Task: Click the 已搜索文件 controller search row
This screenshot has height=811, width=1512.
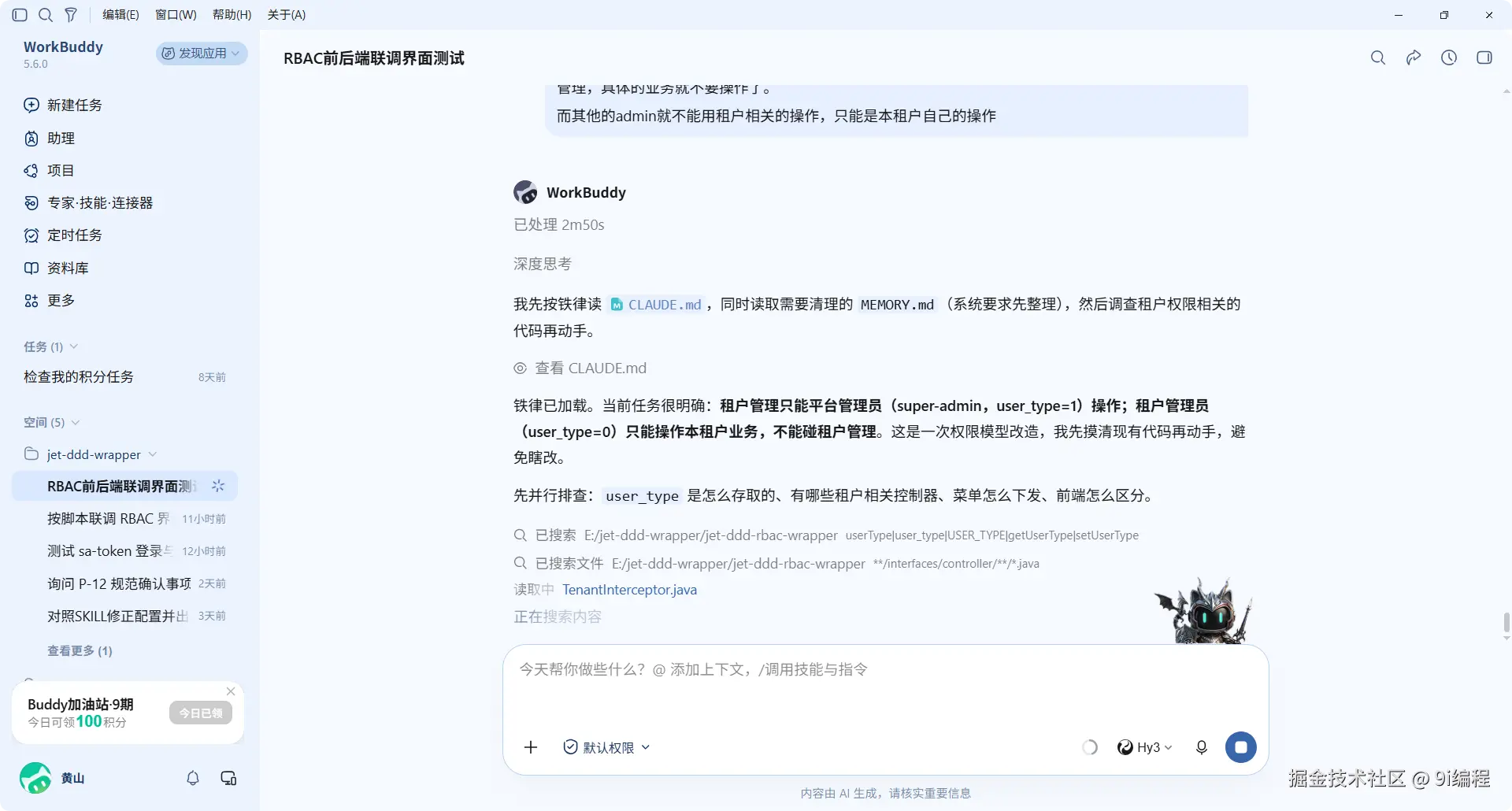Action: pyautogui.click(x=776, y=564)
